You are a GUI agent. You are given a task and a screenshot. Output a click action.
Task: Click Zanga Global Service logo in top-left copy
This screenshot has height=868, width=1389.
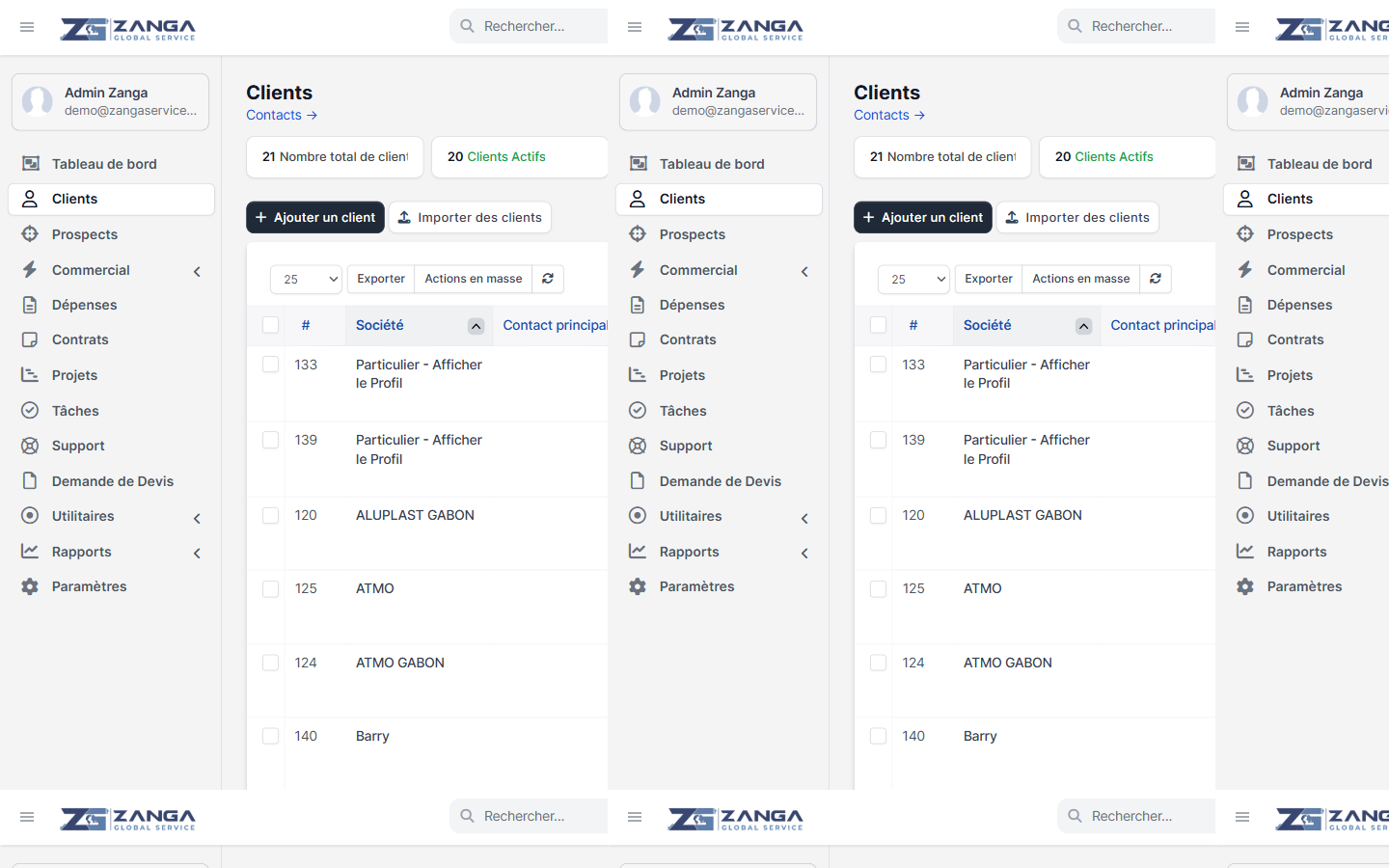tap(127, 29)
